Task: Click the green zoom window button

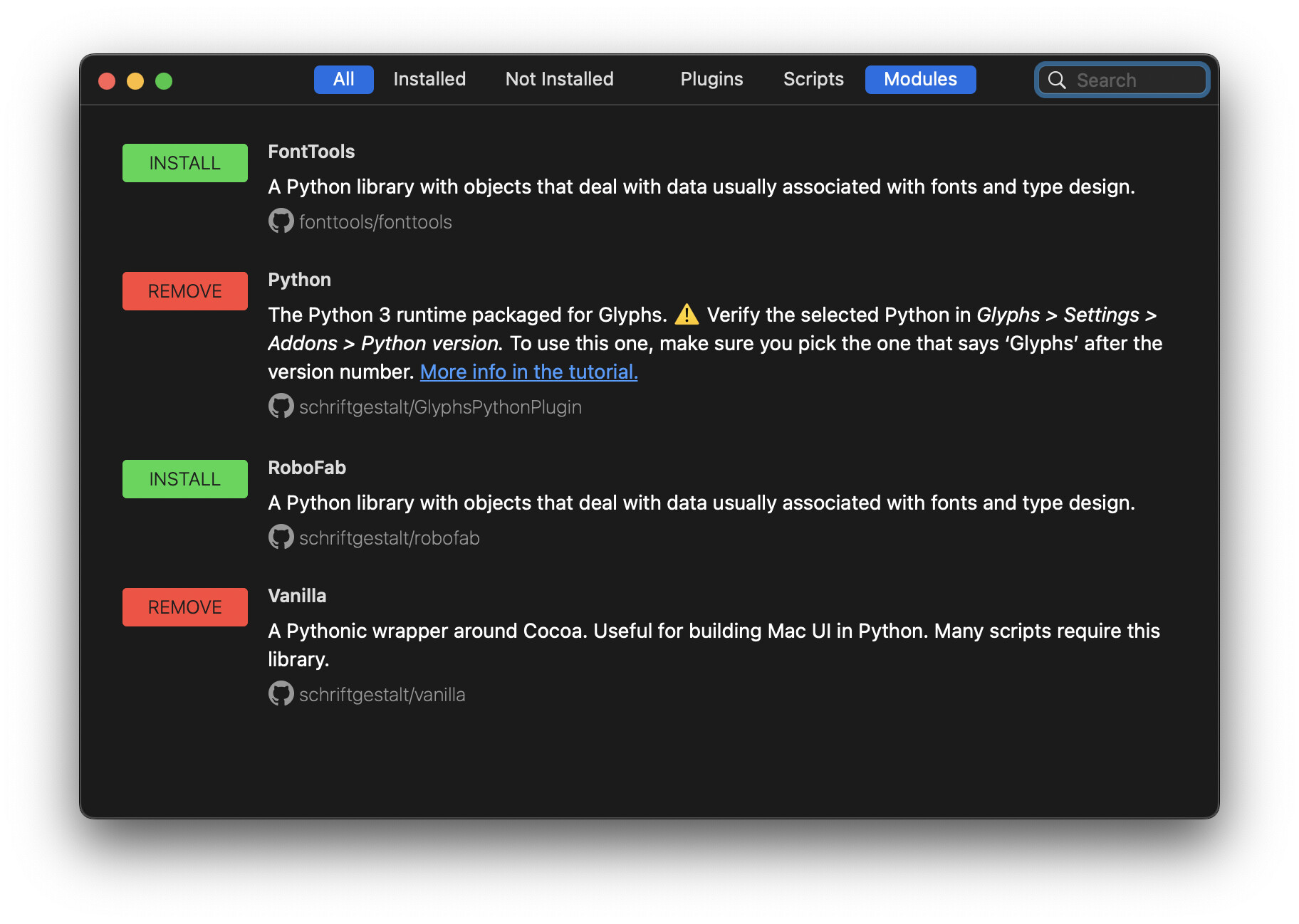Action: click(x=164, y=81)
